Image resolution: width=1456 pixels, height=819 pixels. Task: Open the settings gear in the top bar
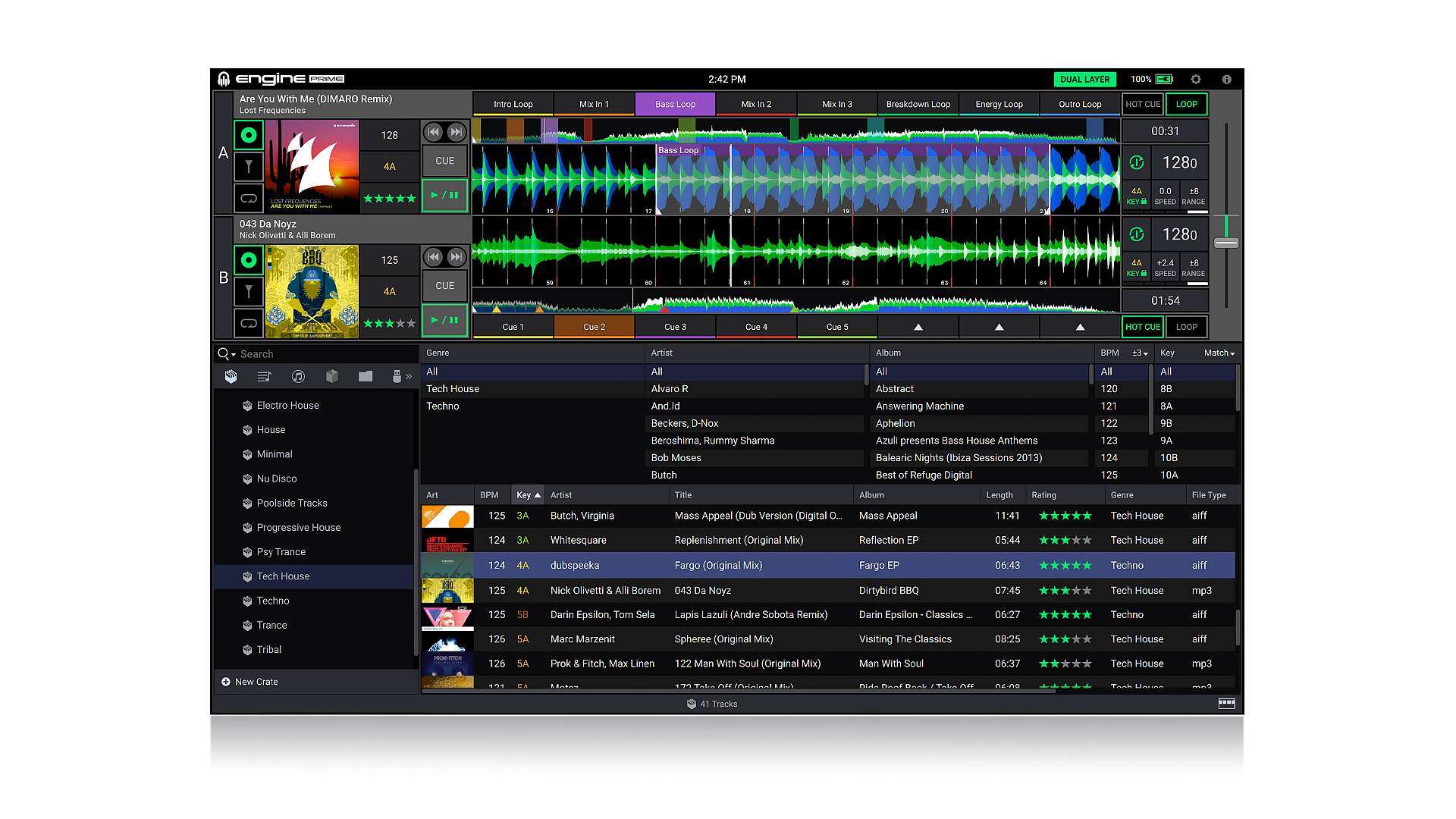[1196, 79]
